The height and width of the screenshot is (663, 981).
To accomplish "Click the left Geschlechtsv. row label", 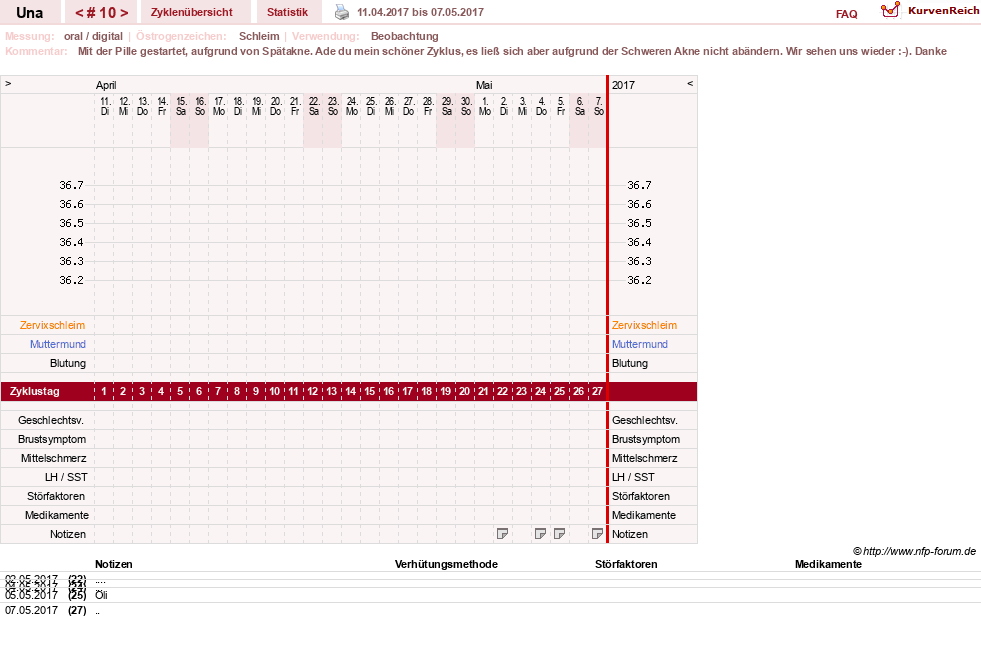I will (x=51, y=420).
